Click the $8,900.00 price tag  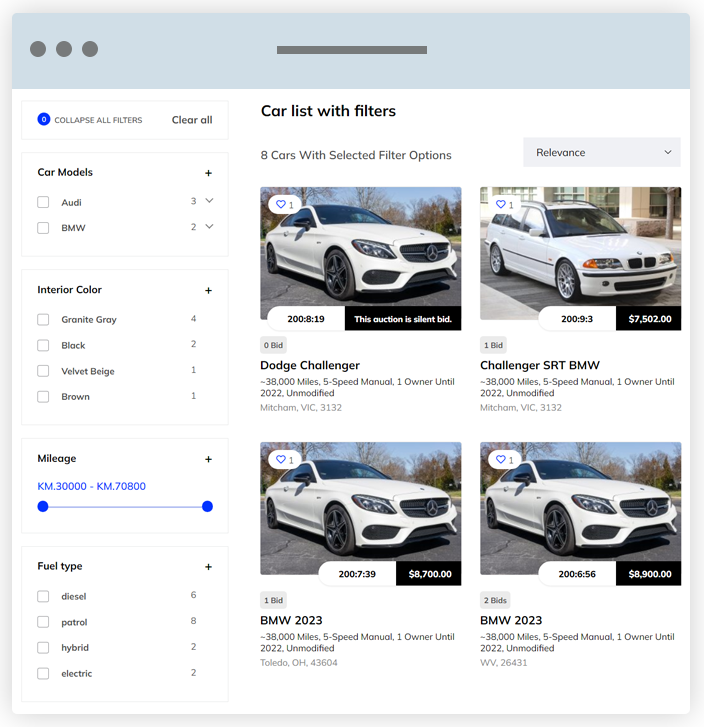point(649,574)
